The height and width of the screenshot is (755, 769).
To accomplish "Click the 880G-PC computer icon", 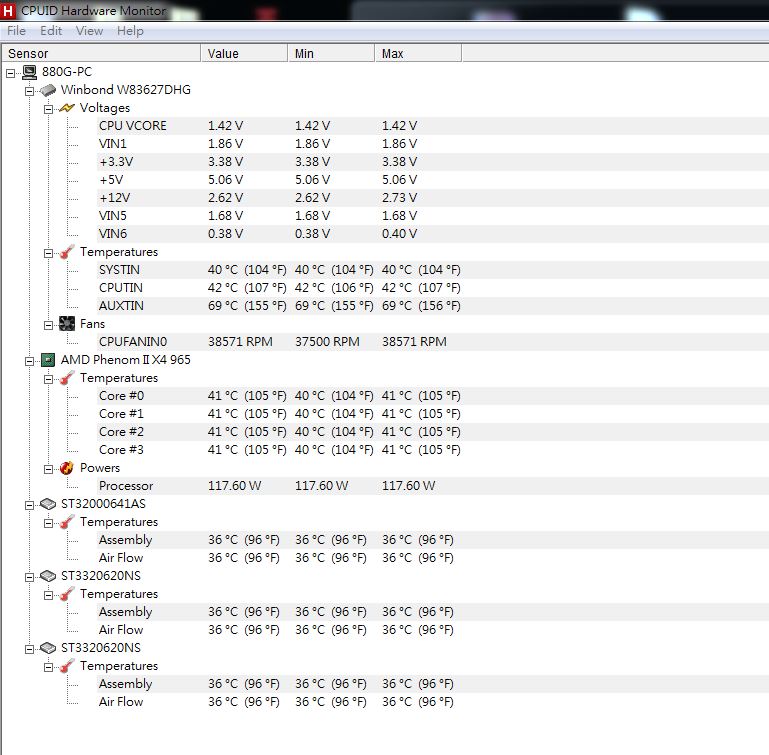I will pos(29,72).
